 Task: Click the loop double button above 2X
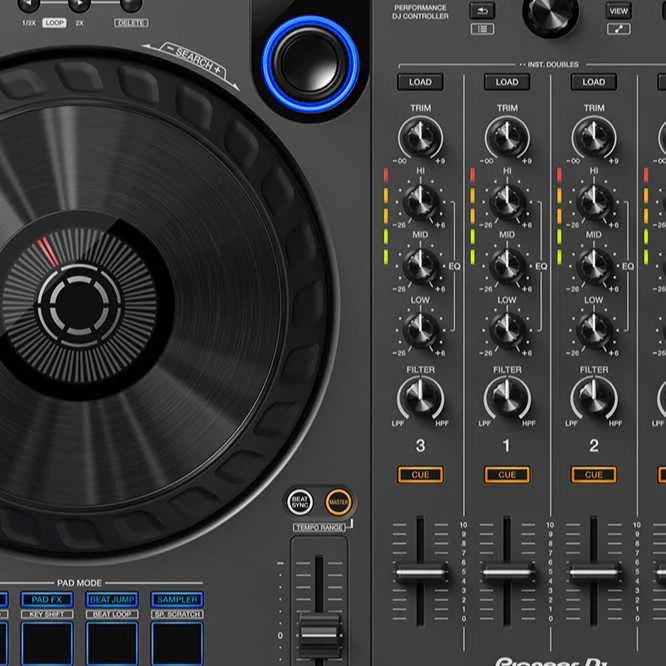click(x=79, y=5)
